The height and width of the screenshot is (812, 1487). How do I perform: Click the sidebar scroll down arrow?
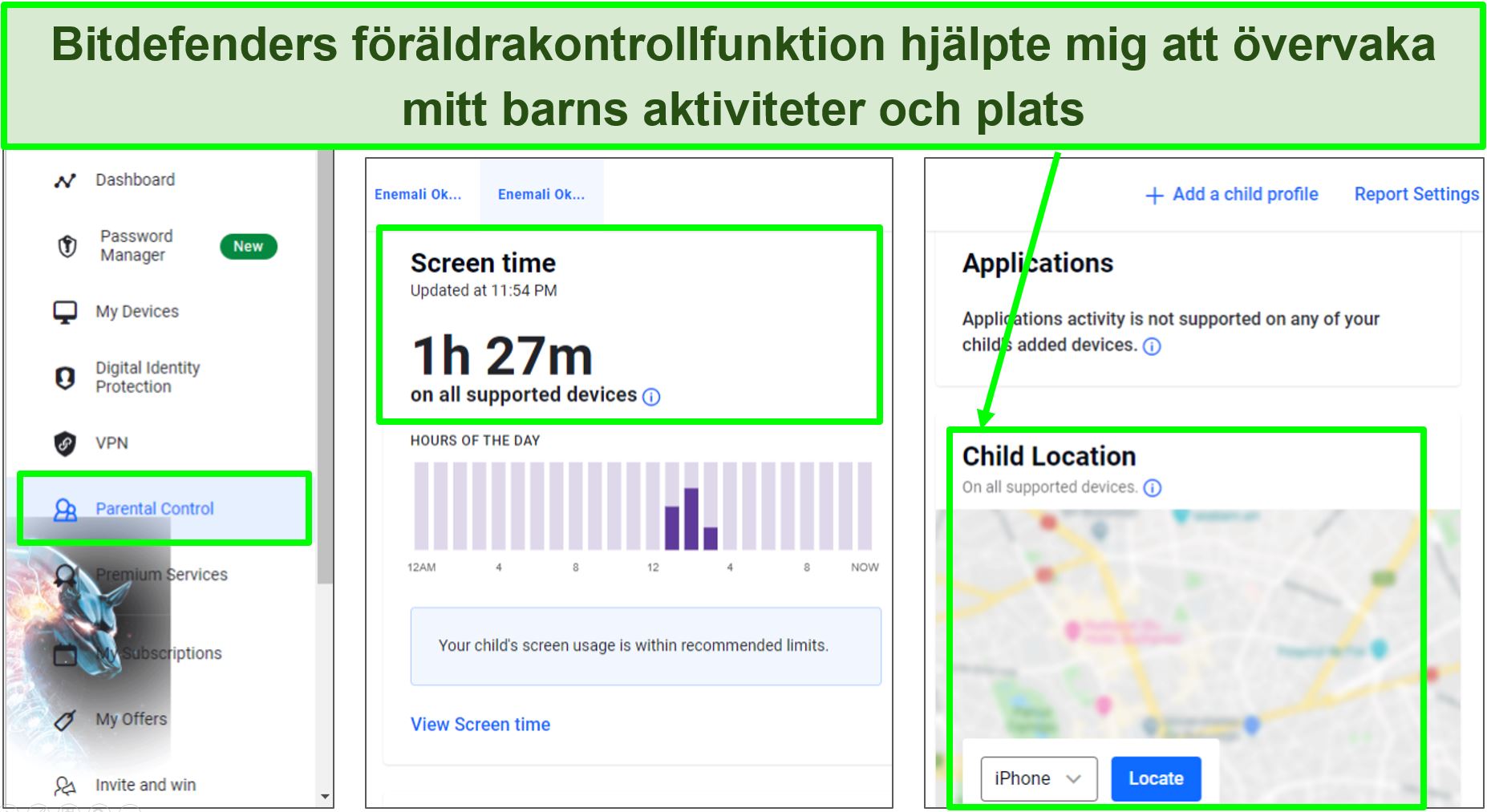click(x=325, y=797)
